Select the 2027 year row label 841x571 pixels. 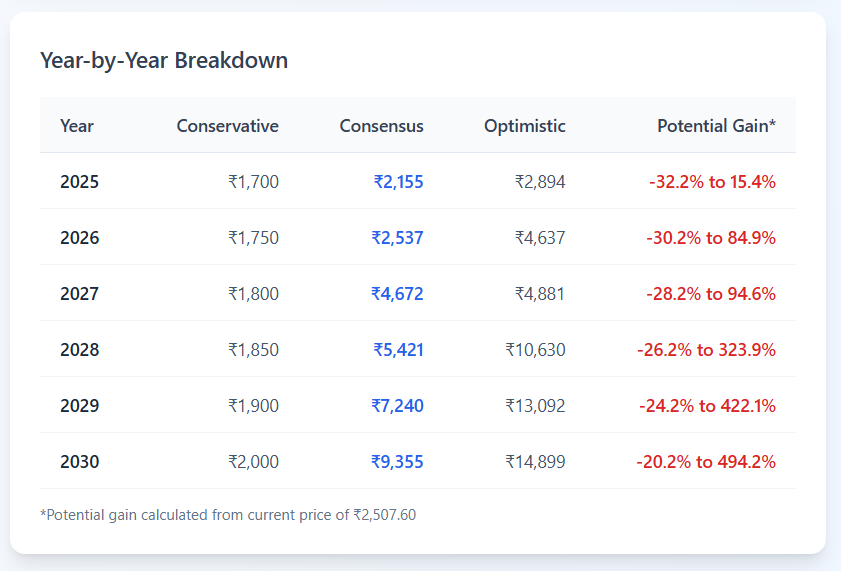(80, 294)
